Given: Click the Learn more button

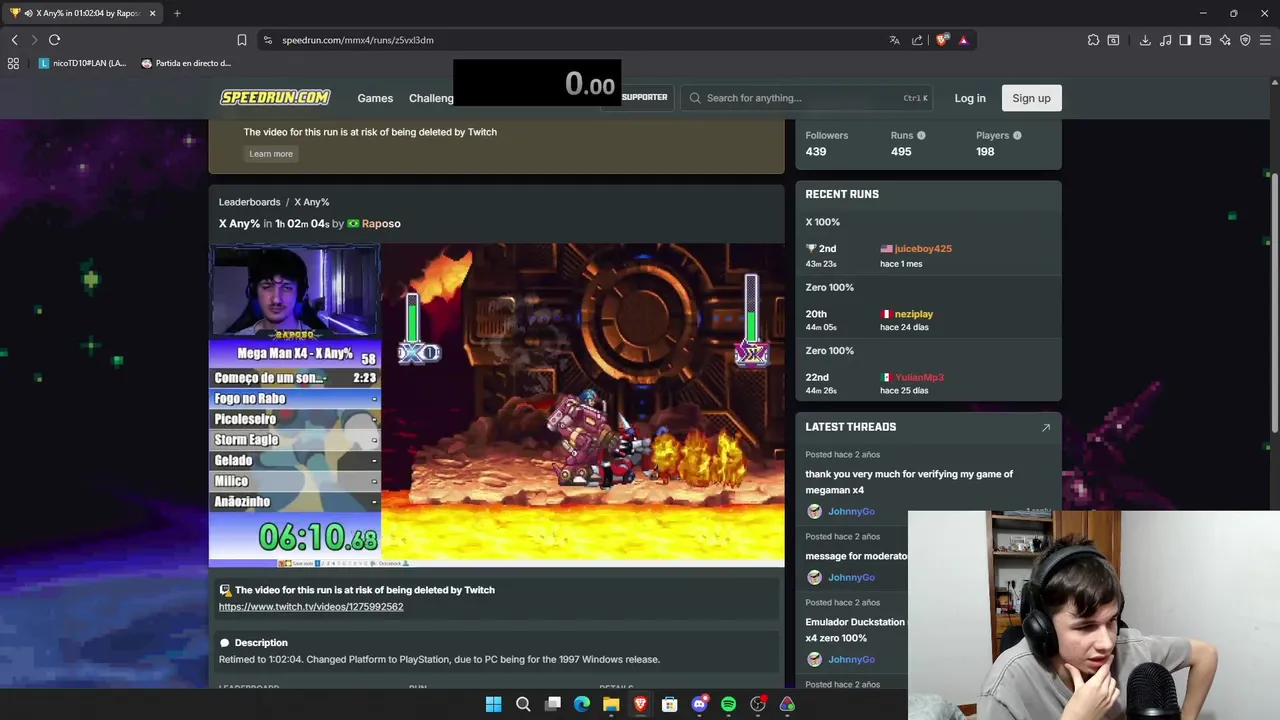Looking at the screenshot, I should pyautogui.click(x=271, y=154).
